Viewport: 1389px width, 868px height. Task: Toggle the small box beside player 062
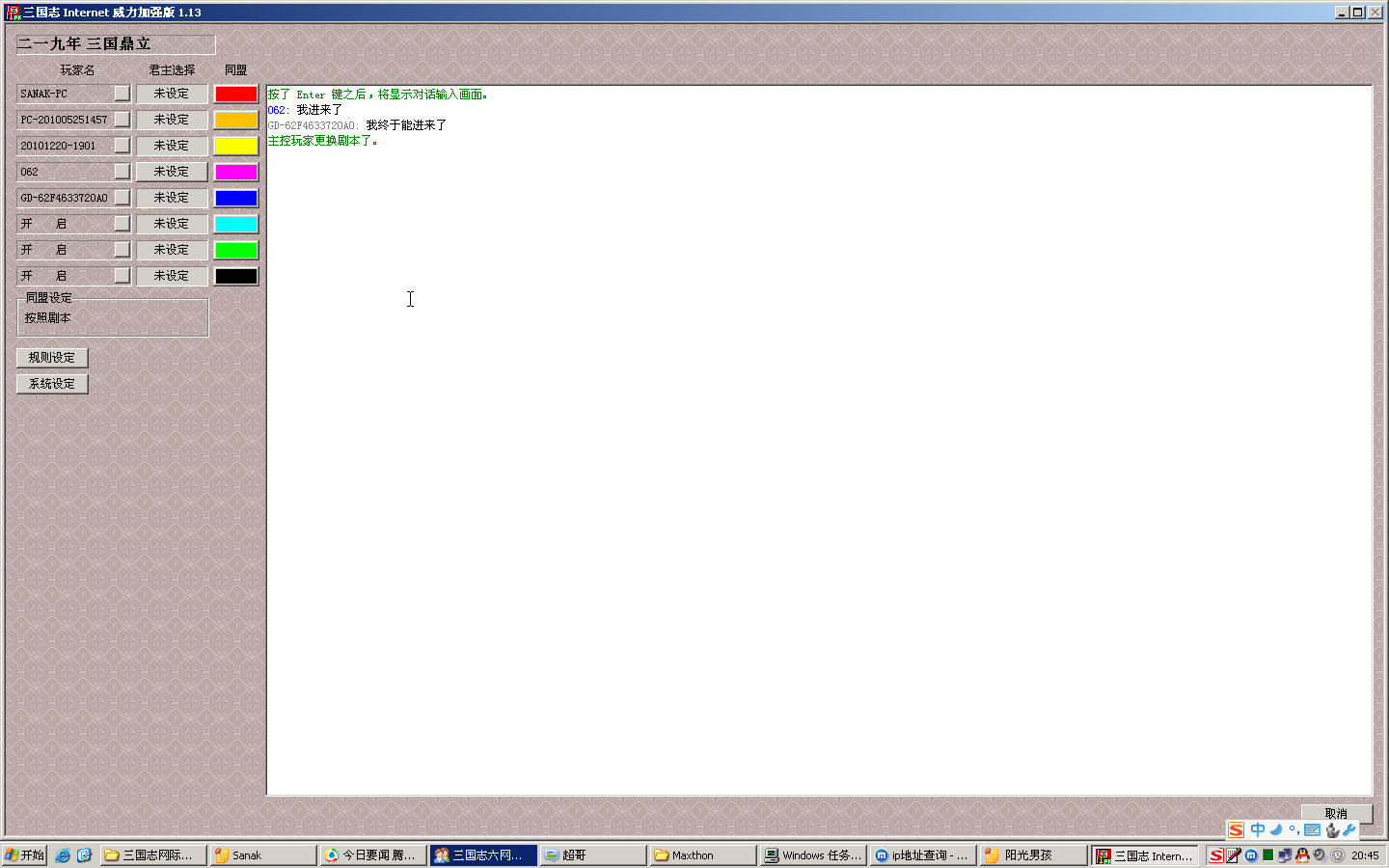point(122,172)
